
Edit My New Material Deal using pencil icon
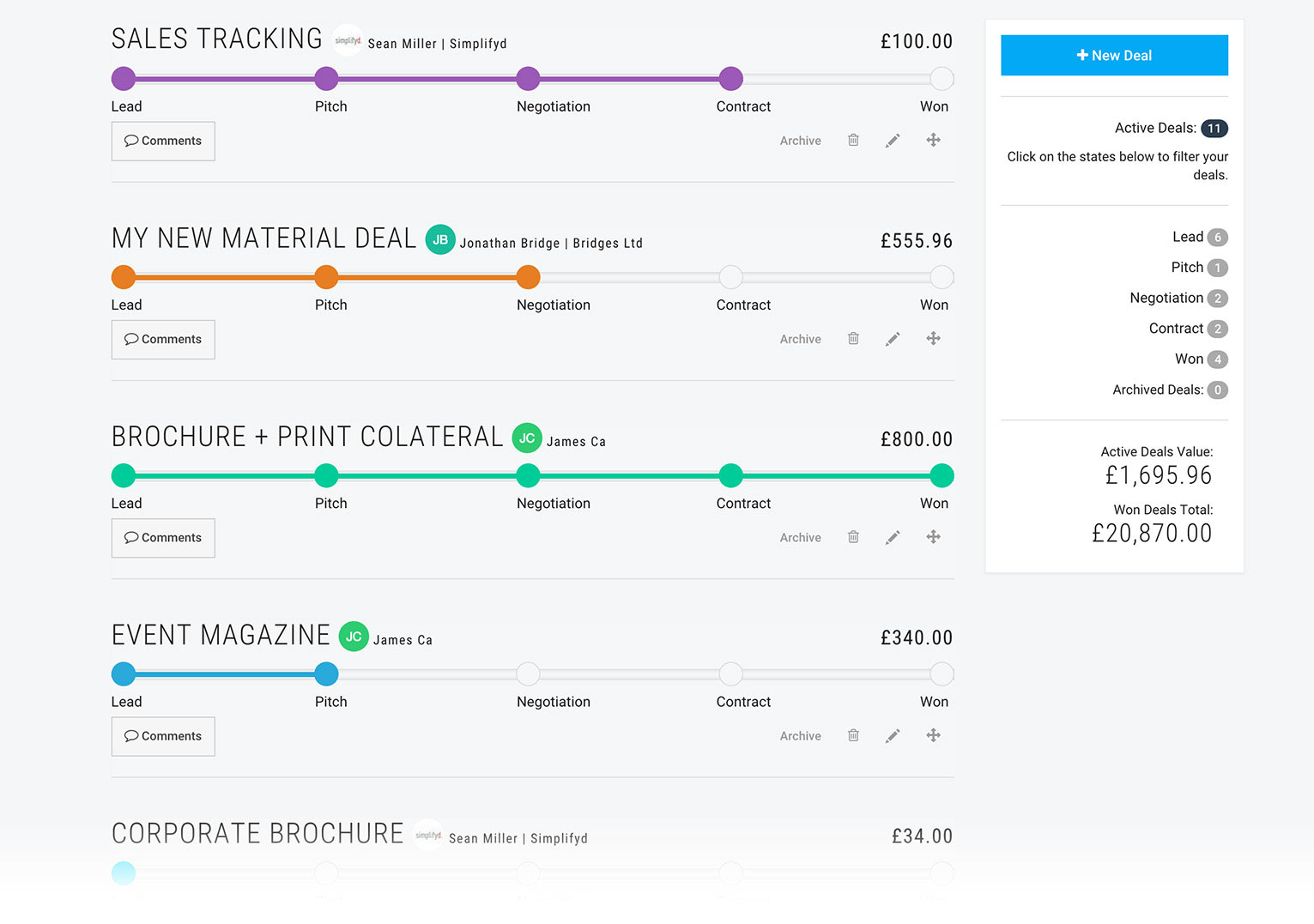click(893, 338)
